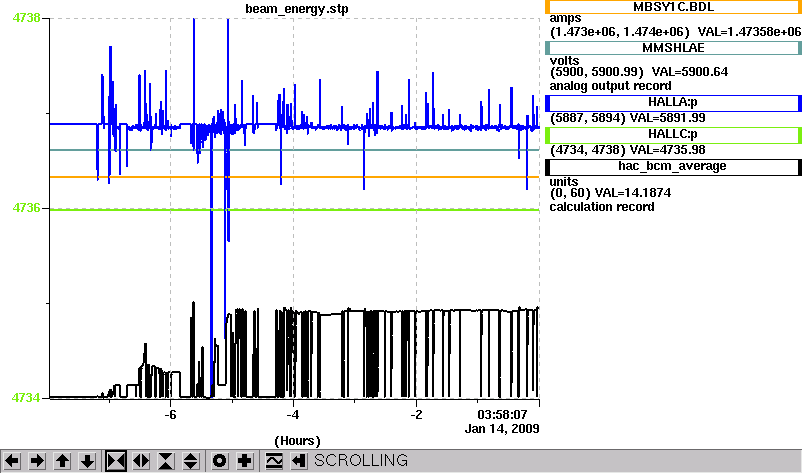Click the VAL=14.1874 reading
This screenshot has width=802, height=473.
(x=633, y=193)
